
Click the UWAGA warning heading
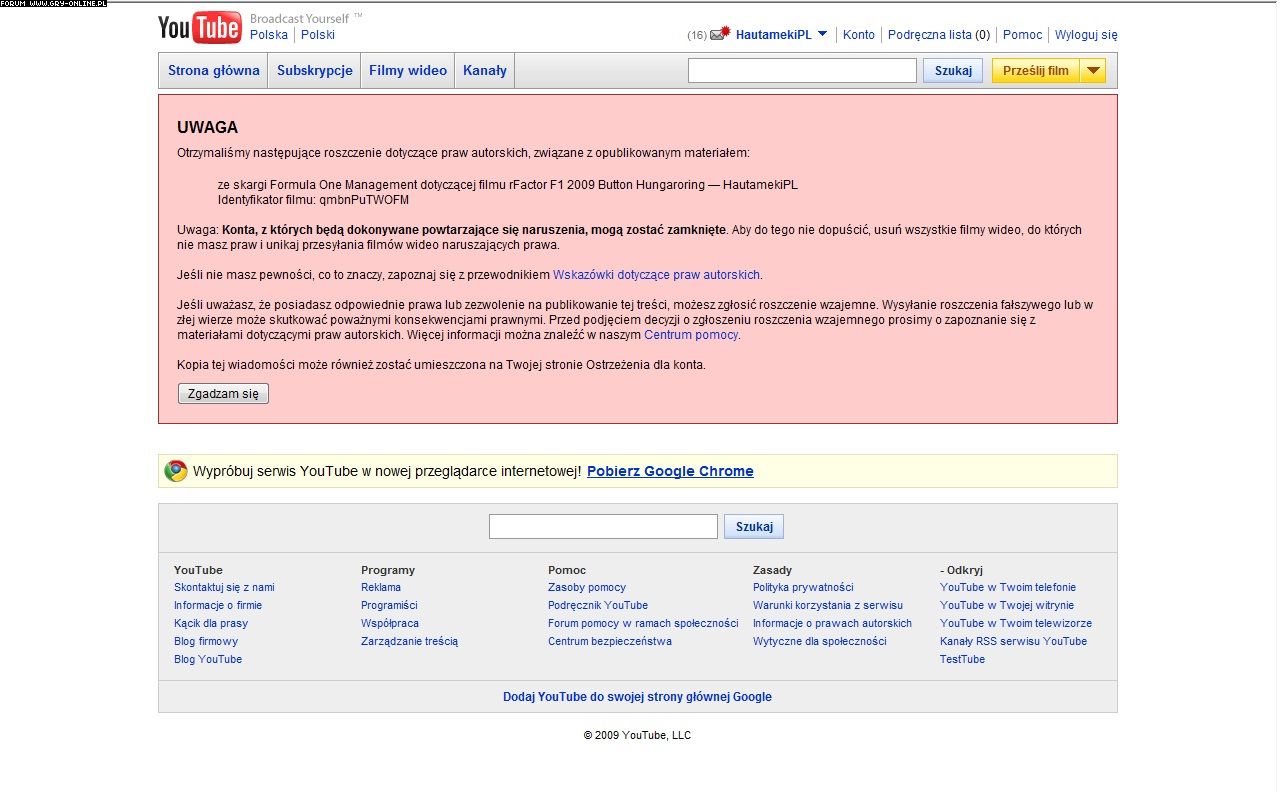(207, 128)
